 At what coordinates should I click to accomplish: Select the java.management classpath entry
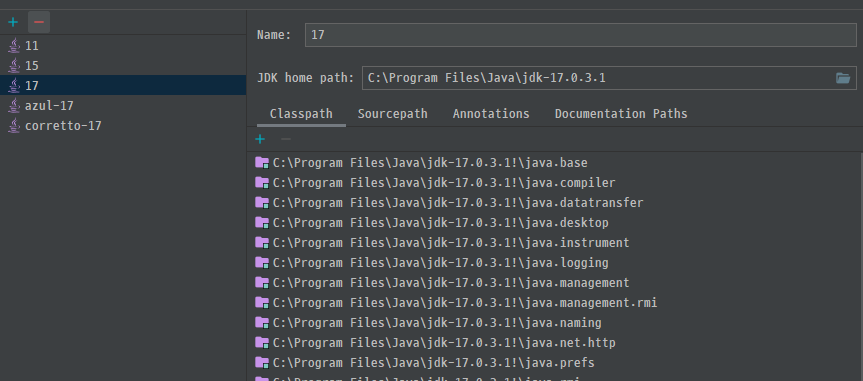click(x=553, y=282)
